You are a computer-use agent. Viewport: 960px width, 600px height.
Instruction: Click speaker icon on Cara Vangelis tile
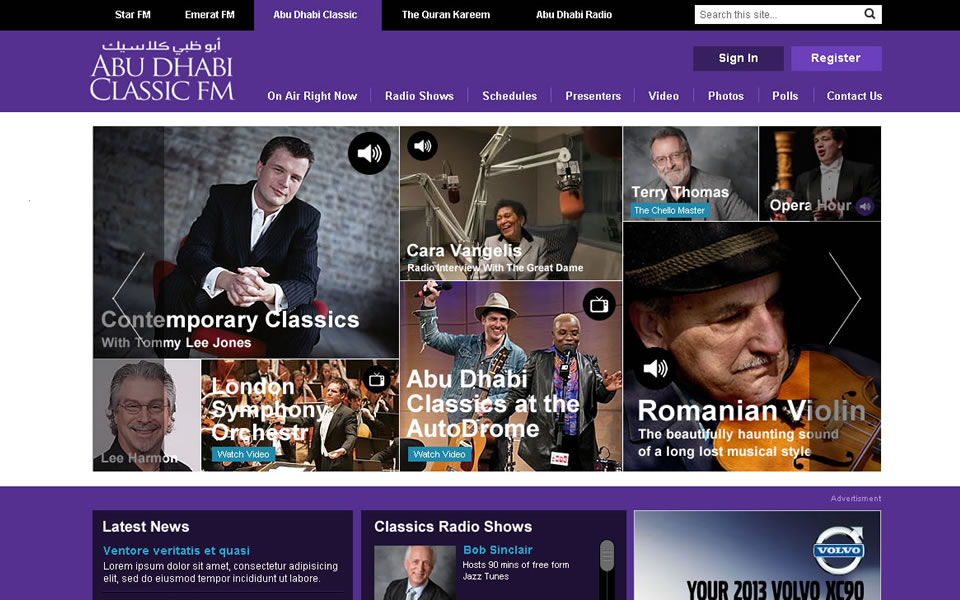422,146
